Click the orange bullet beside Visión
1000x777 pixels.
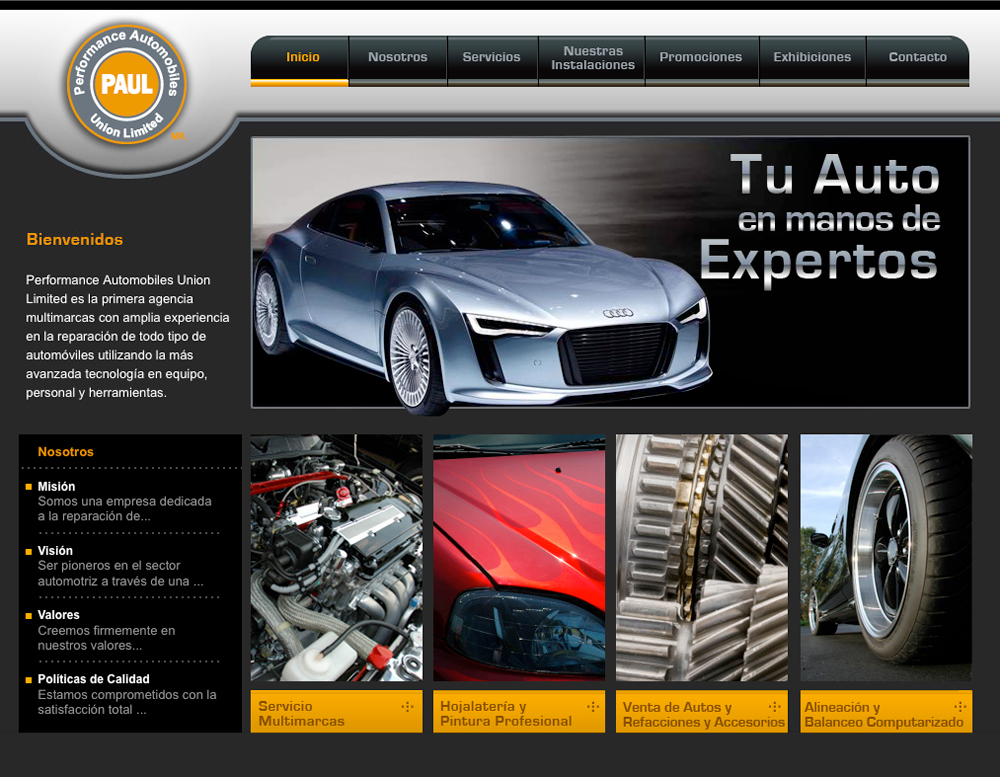pos(29,551)
